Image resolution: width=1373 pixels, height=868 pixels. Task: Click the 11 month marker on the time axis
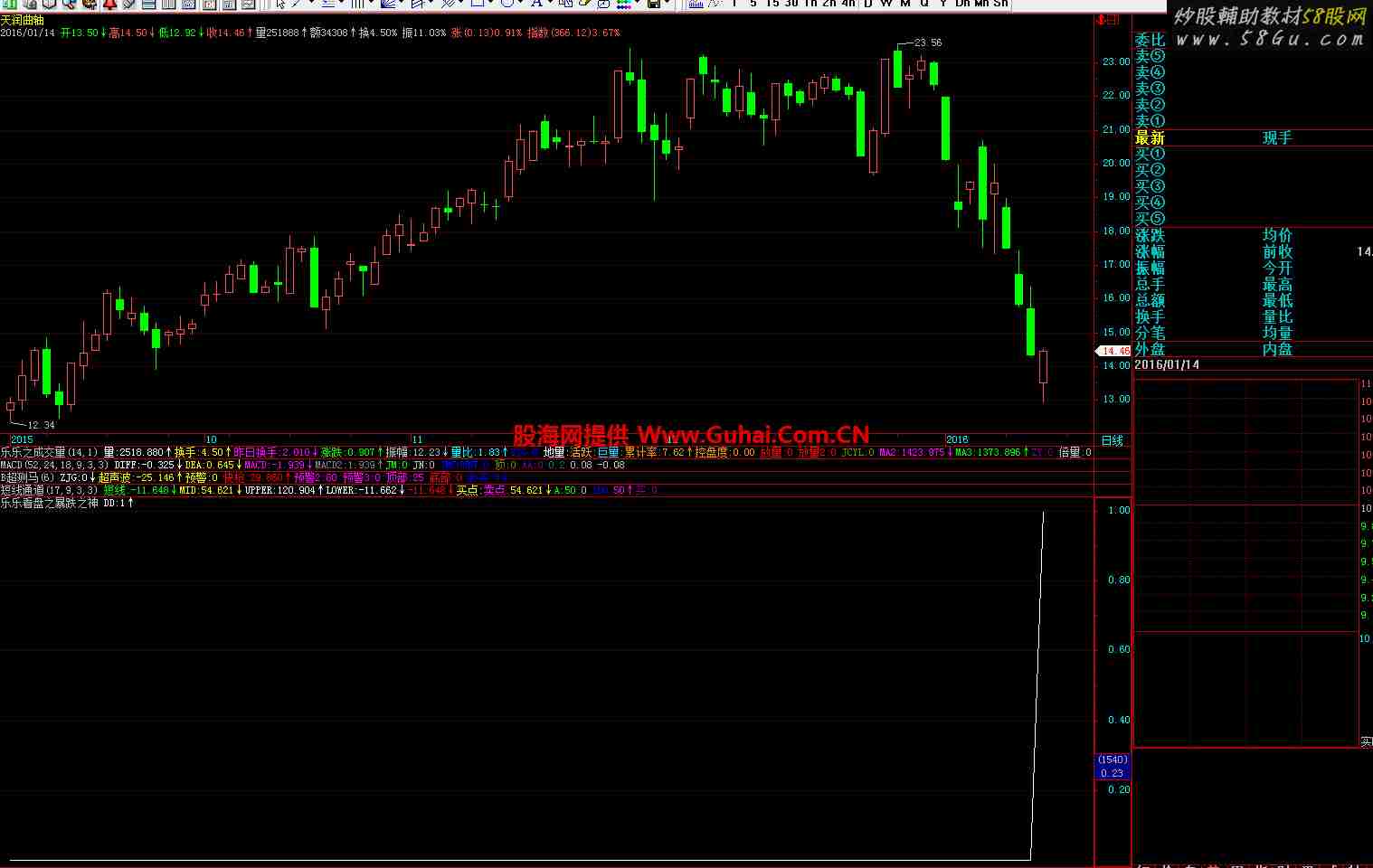[x=418, y=440]
